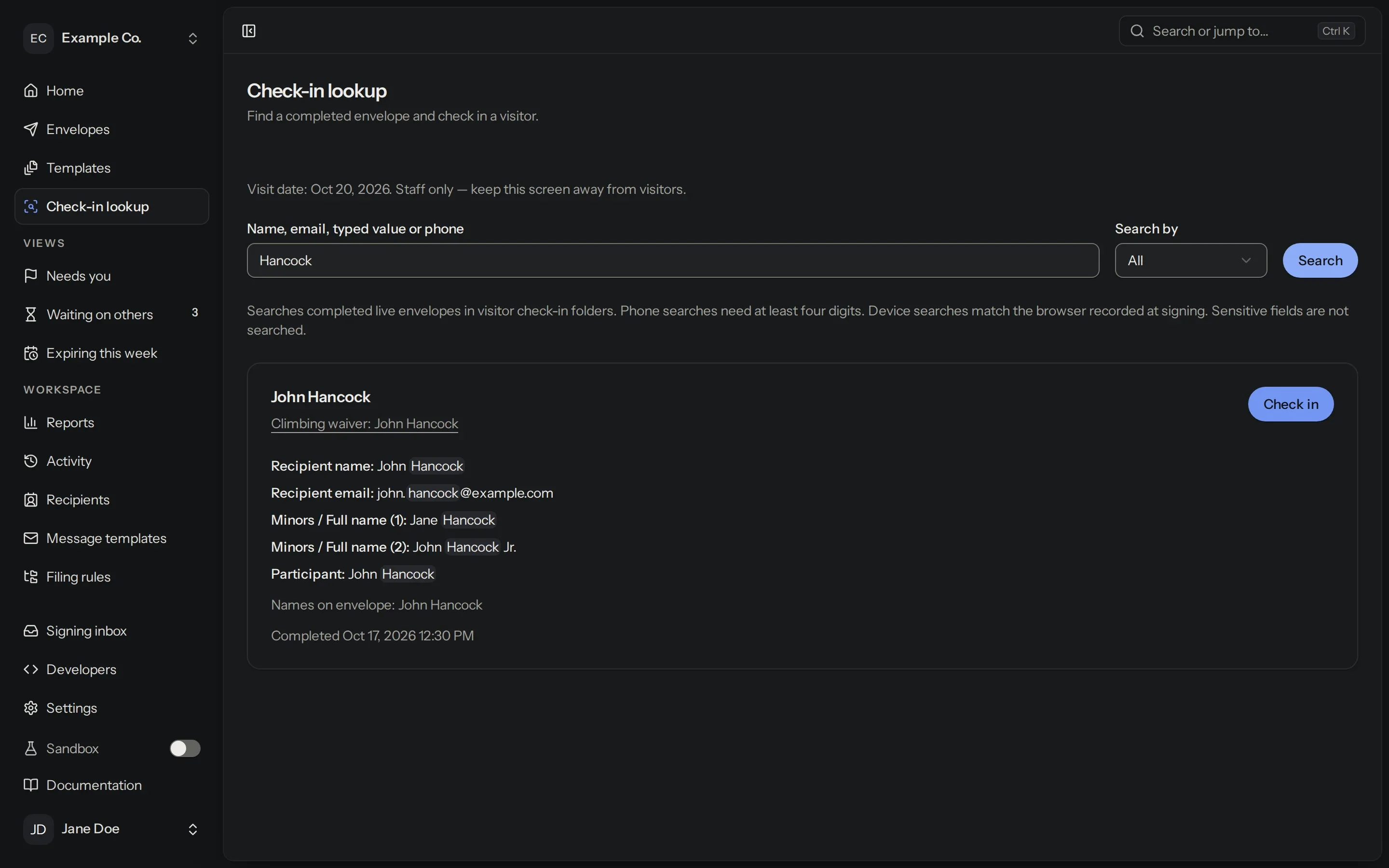This screenshot has height=868, width=1389.
Task: Click the Expiring this week calendar icon
Action: tap(31, 353)
